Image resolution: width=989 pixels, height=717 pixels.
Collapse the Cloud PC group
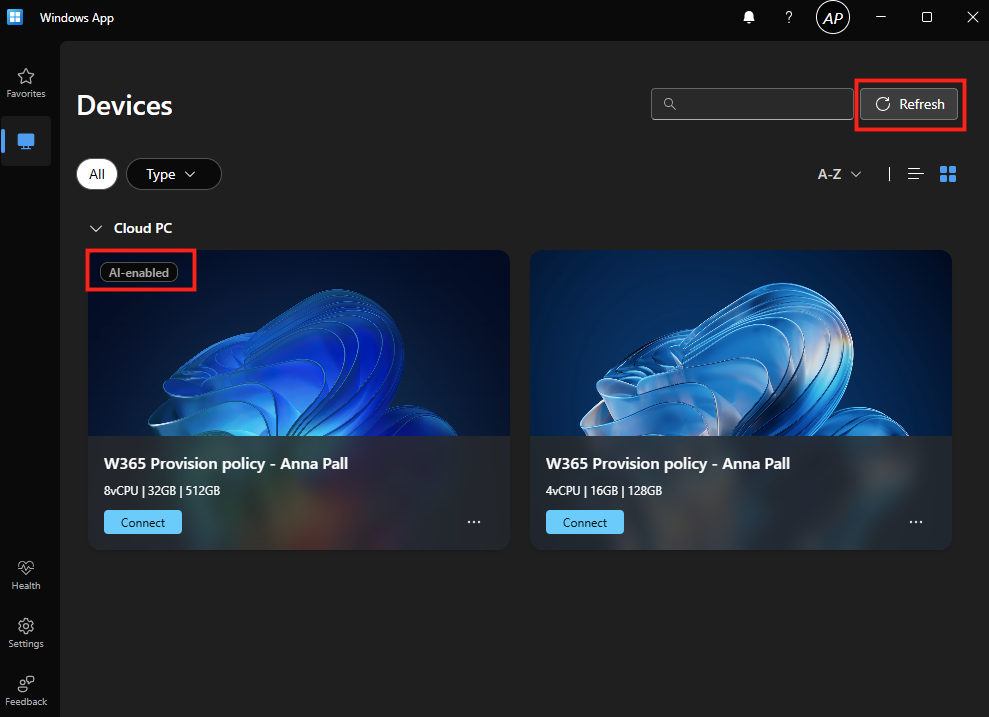pyautogui.click(x=97, y=228)
